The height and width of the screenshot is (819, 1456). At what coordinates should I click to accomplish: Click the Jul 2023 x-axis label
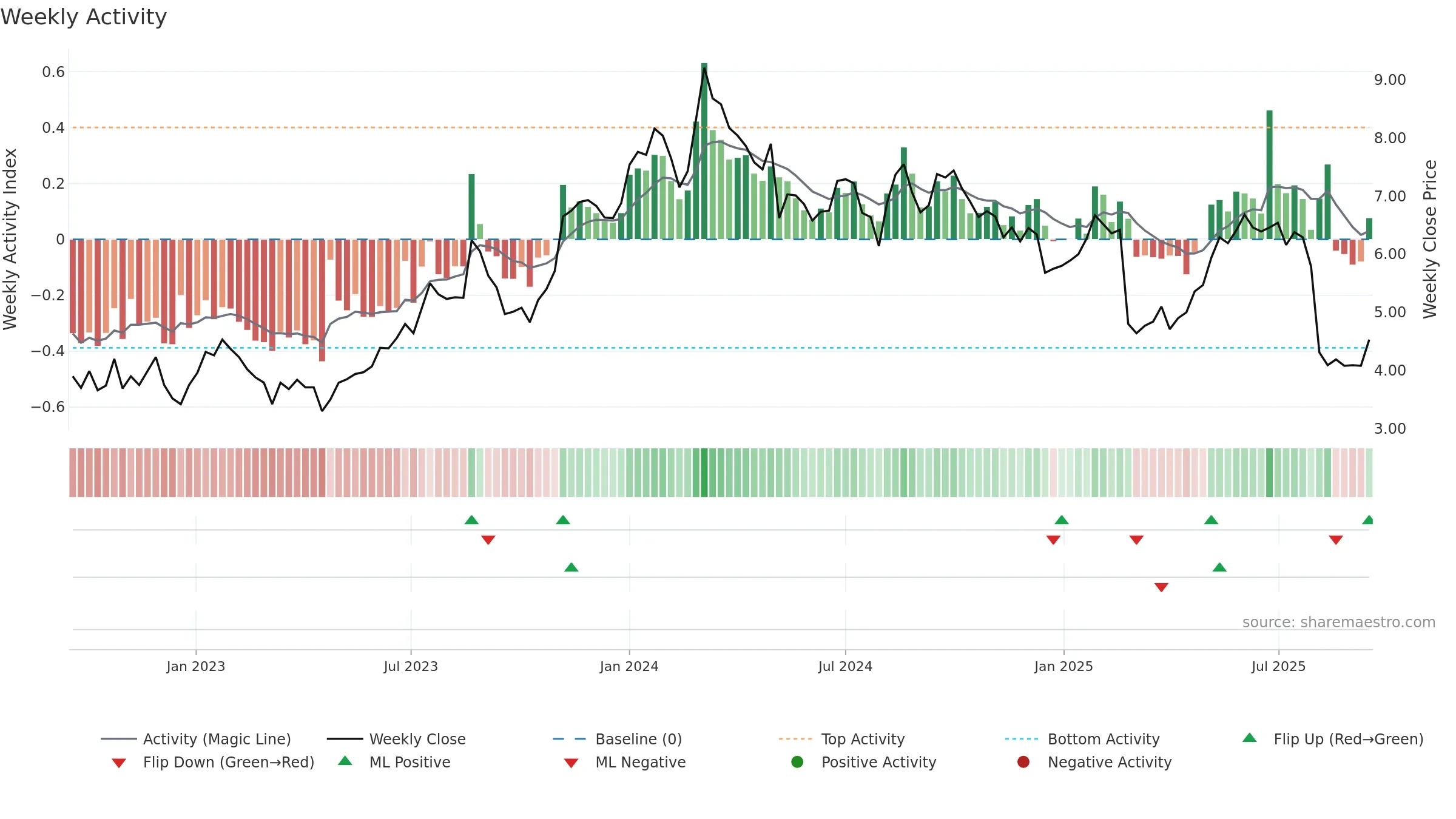click(411, 666)
